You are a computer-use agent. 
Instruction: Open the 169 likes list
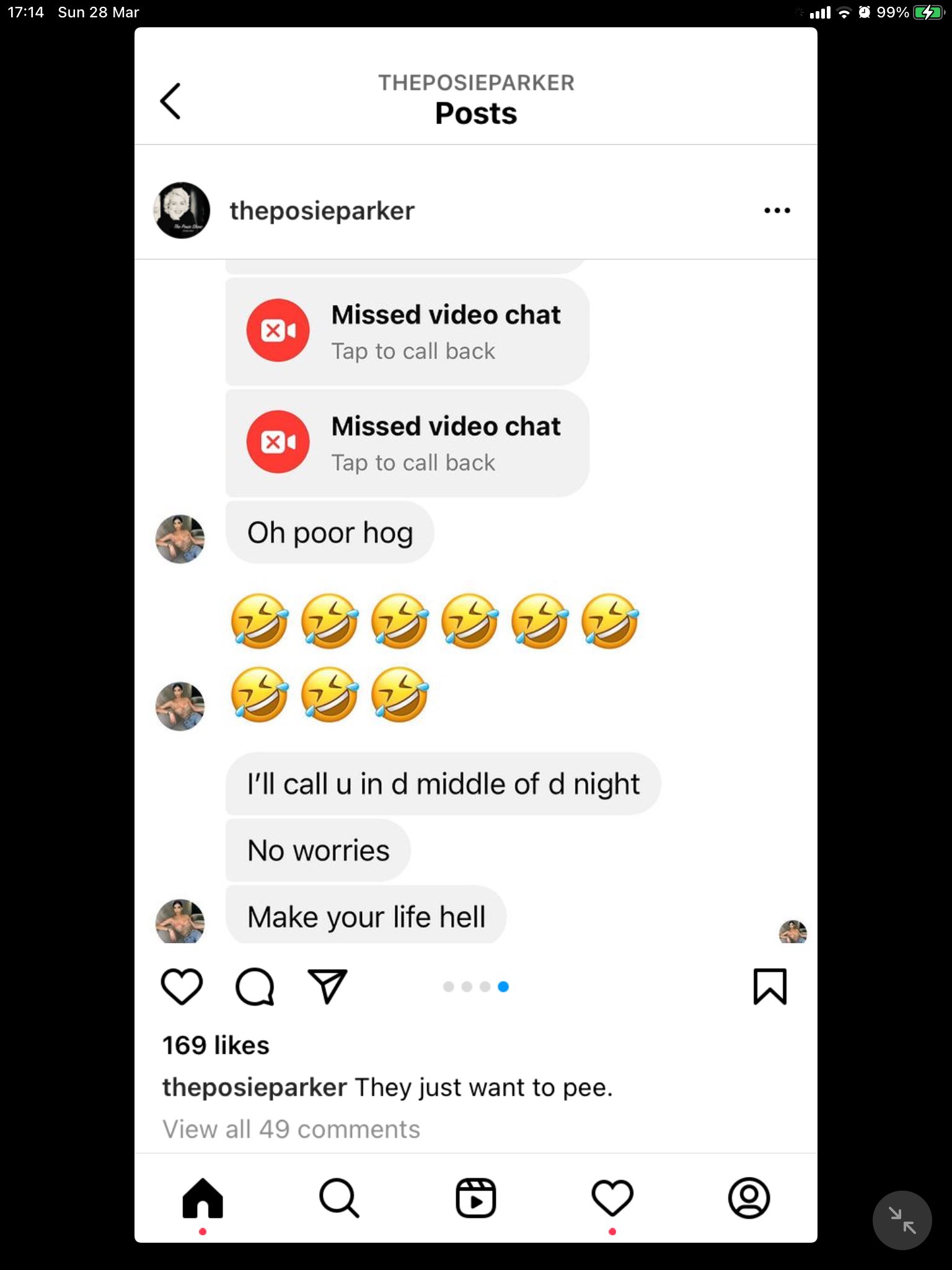[x=216, y=1045]
